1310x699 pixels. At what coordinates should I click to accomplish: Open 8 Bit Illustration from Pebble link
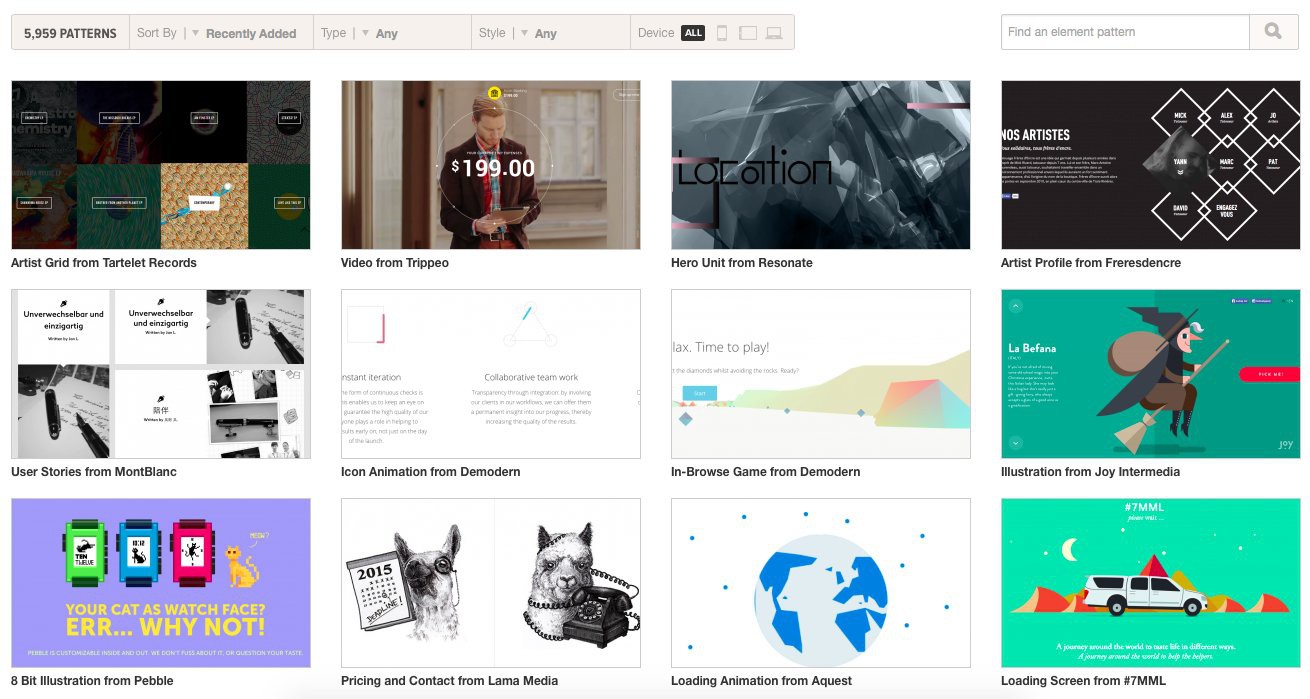(92, 681)
